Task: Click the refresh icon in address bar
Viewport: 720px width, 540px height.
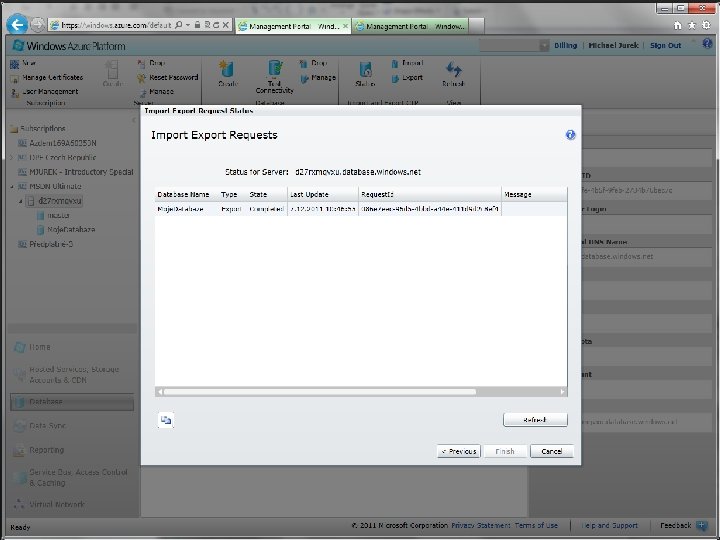Action: pos(216,25)
